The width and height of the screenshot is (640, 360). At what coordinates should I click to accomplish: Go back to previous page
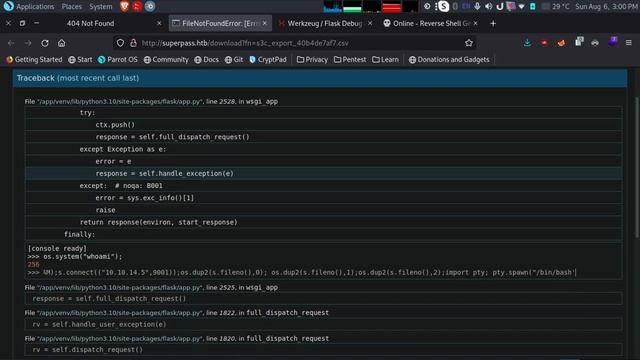11,43
